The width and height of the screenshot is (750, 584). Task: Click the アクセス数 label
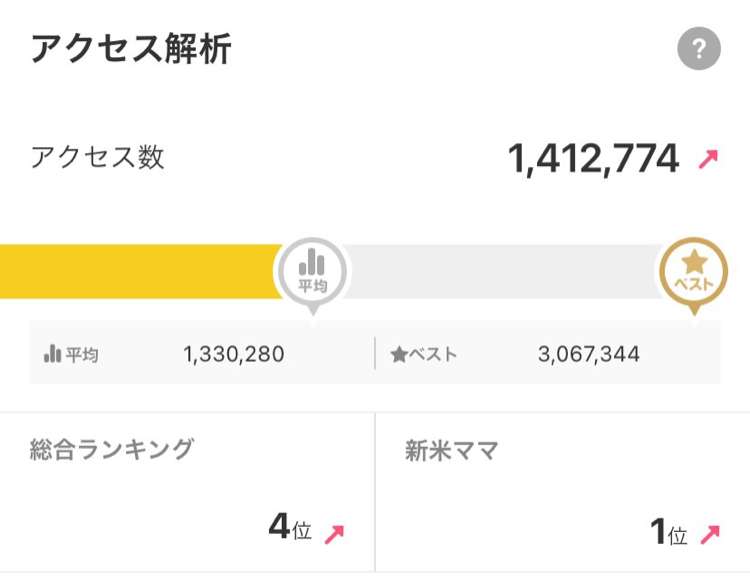(x=98, y=157)
